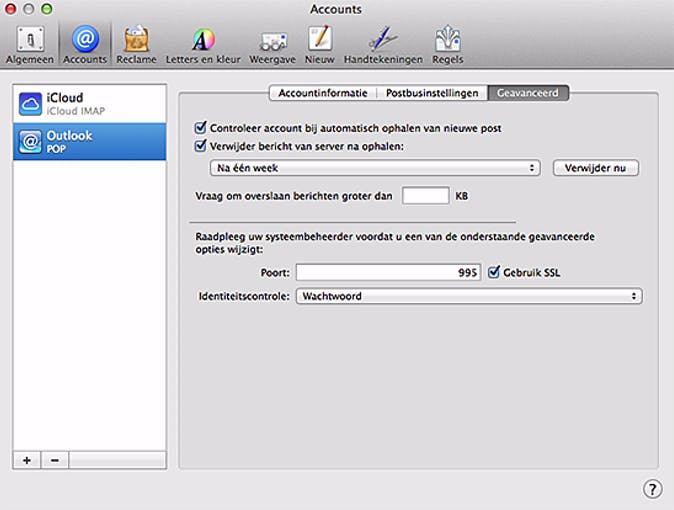Open the Identiteitscontrole Wachtwoord dropdown
Screen dimensions: 674x510
469,296
